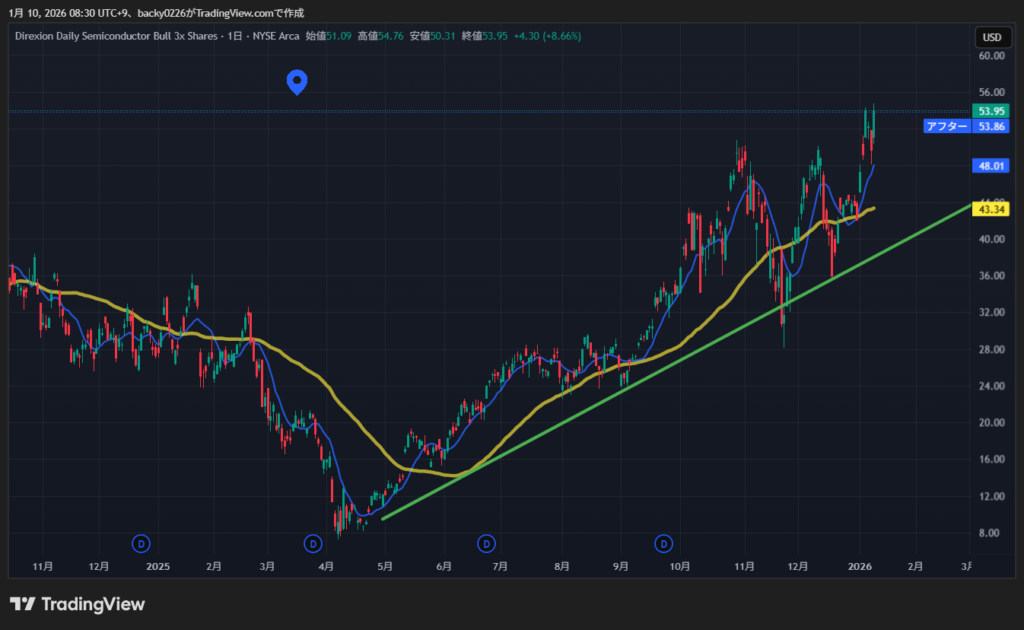Click the blue location pin marker

pos(296,82)
